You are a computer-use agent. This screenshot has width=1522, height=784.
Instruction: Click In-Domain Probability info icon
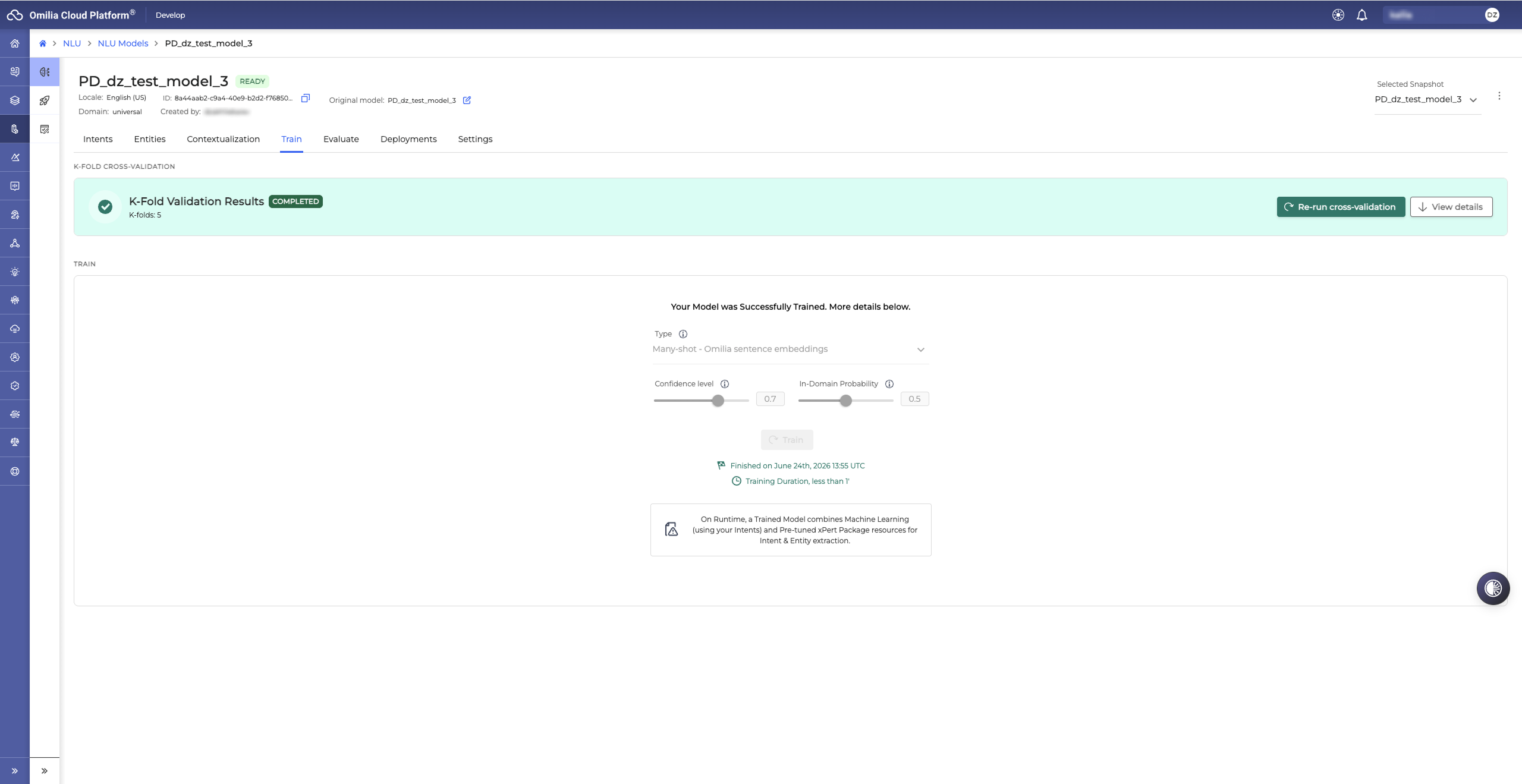[x=889, y=384]
